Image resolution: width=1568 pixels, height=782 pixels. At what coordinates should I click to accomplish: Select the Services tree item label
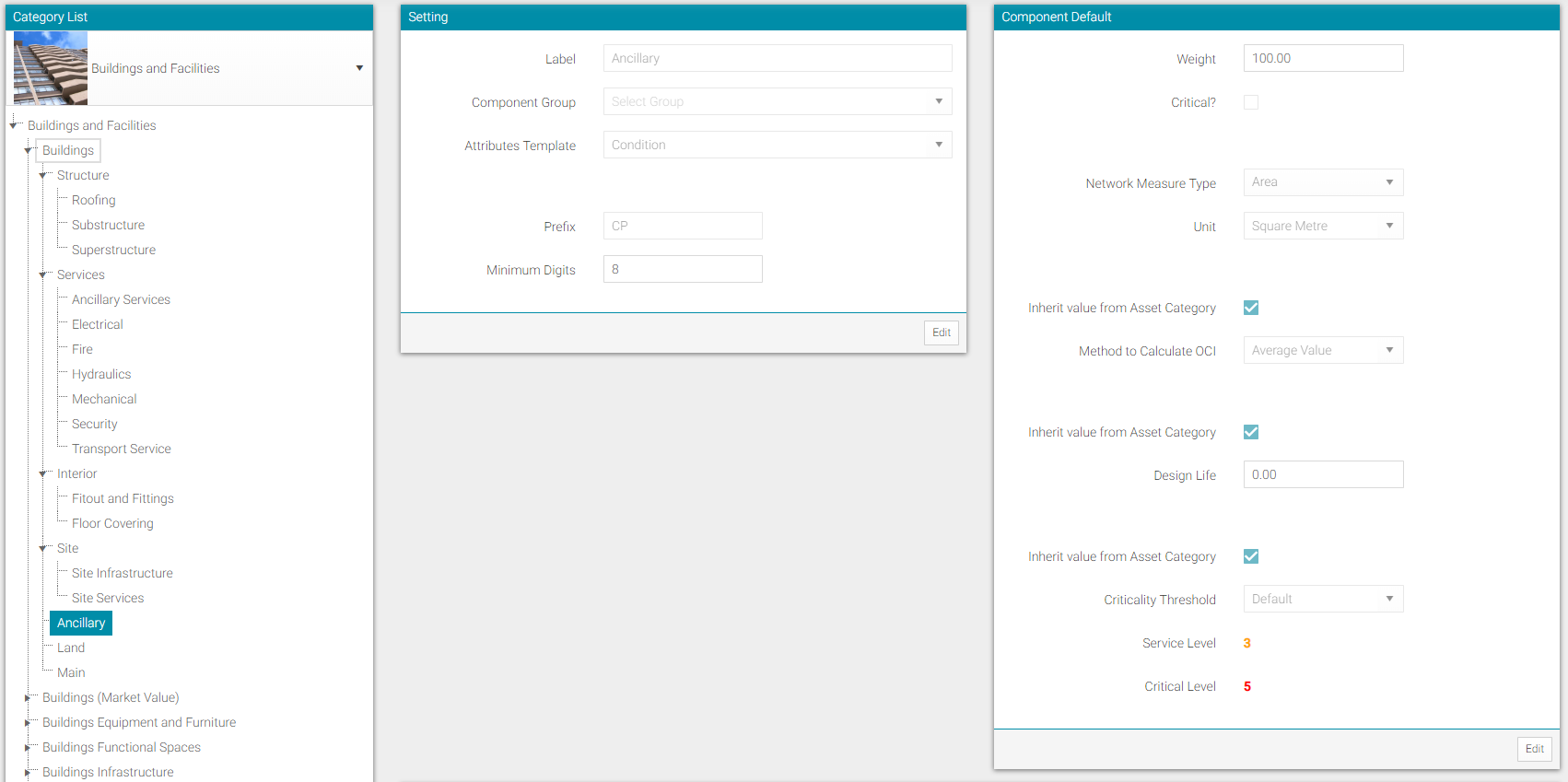click(81, 274)
